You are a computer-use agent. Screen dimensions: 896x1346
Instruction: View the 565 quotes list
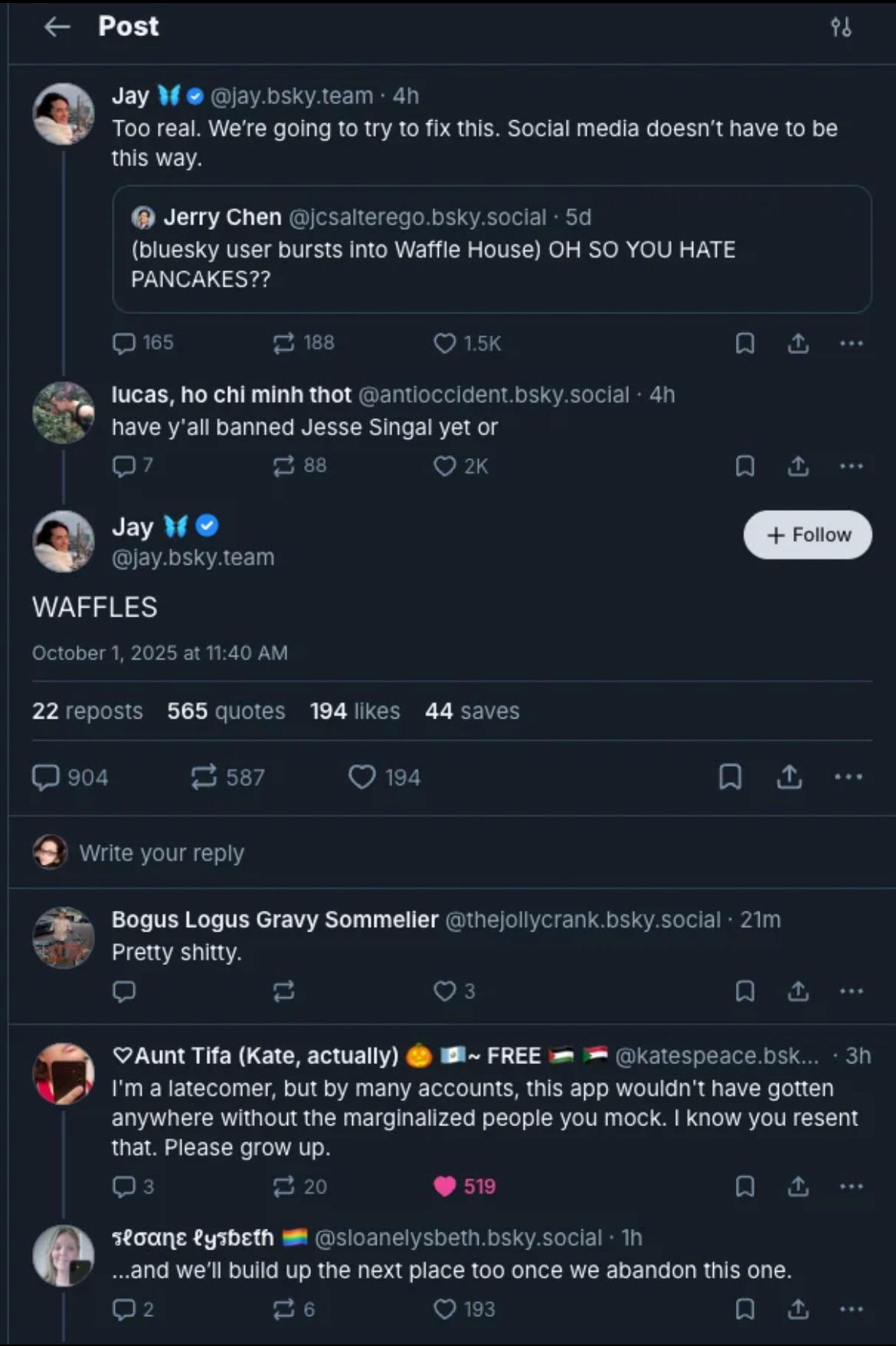coord(226,711)
